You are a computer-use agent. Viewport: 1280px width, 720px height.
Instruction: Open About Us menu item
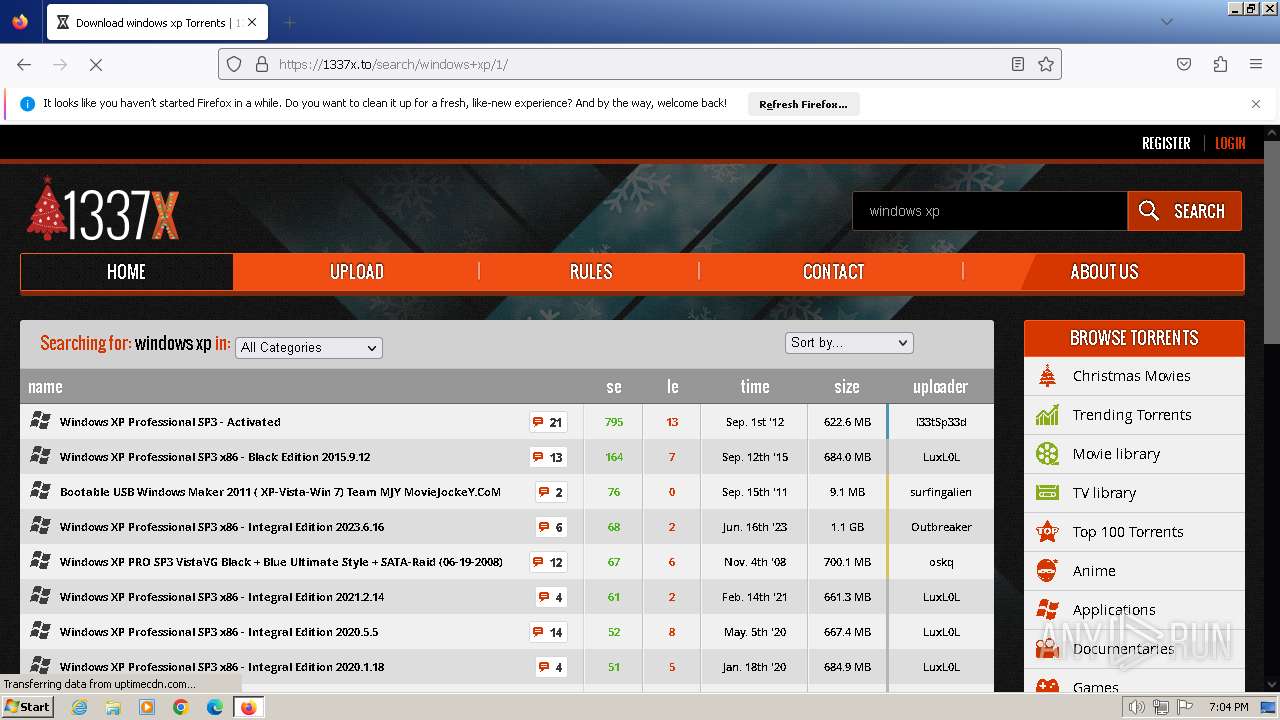coord(1104,272)
